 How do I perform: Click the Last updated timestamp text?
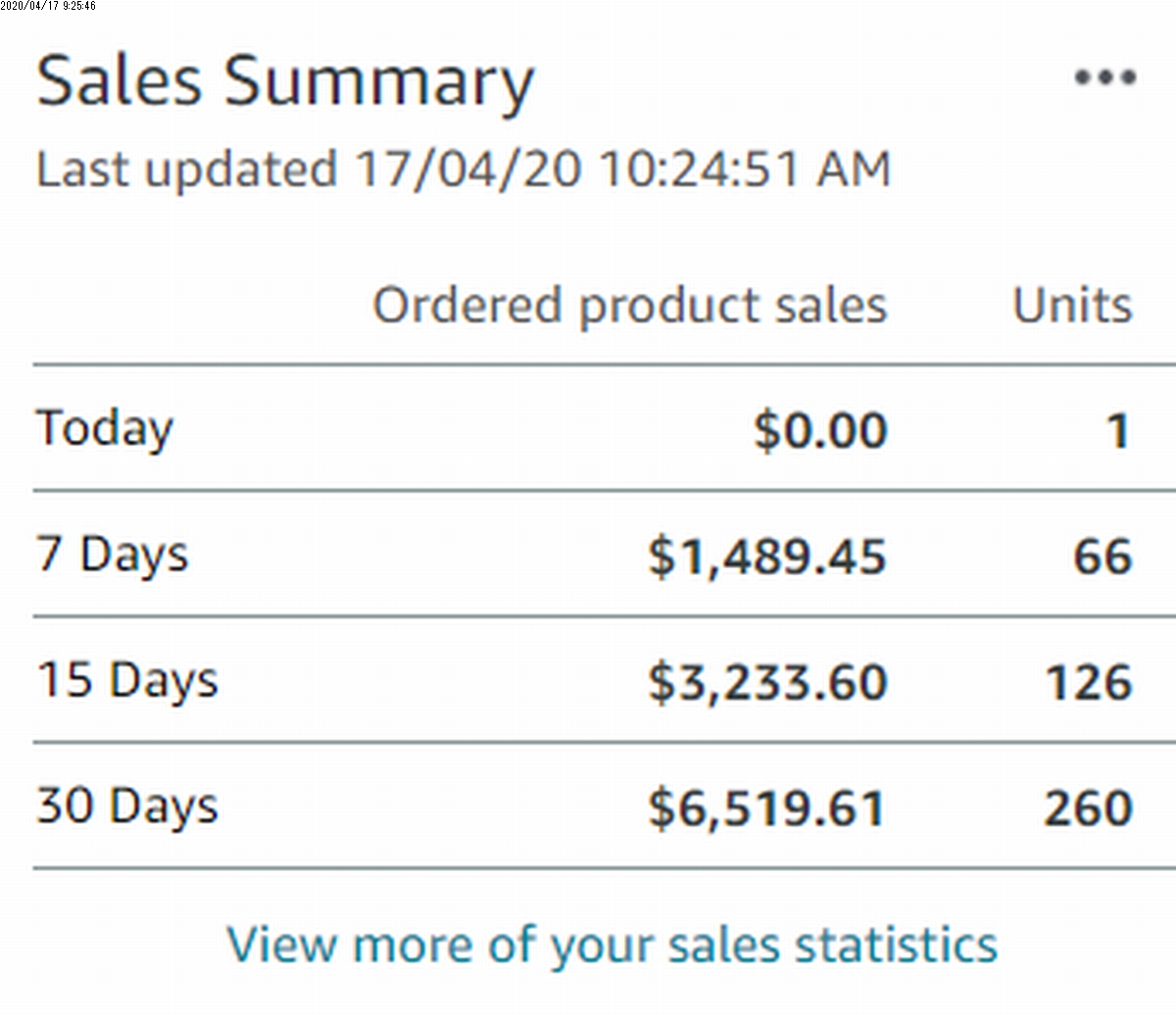(x=464, y=169)
